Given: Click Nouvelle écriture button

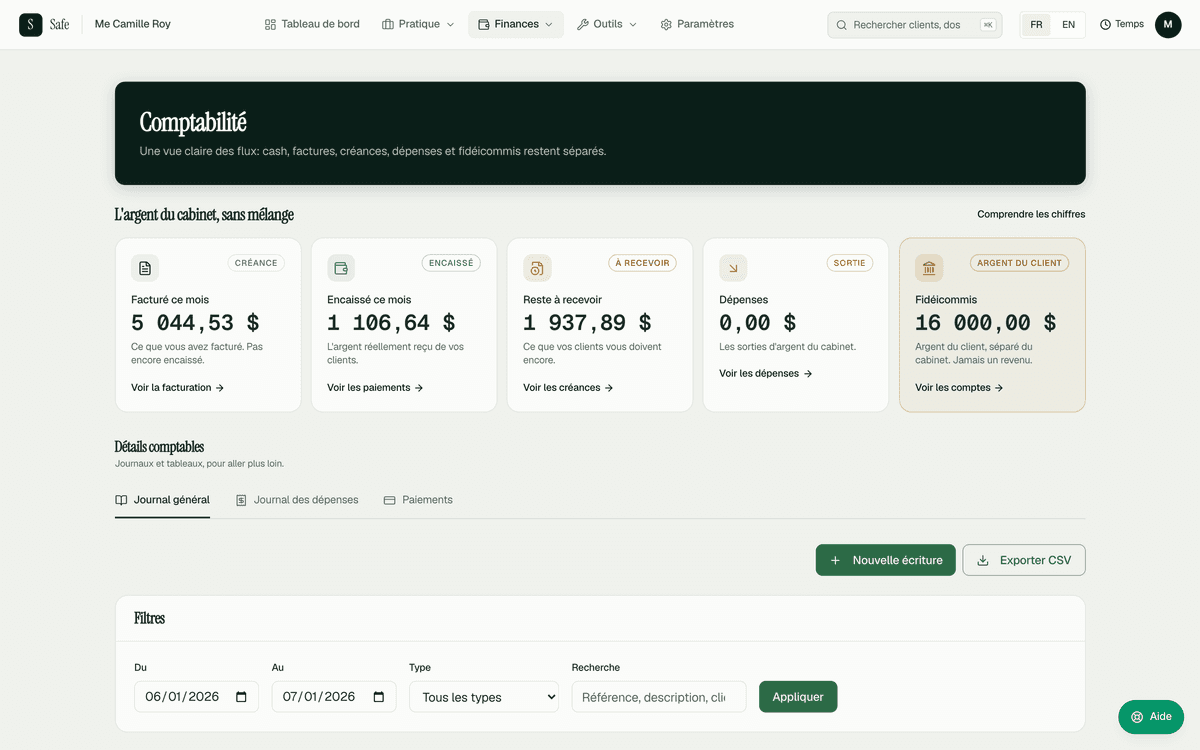Looking at the screenshot, I should pos(886,560).
